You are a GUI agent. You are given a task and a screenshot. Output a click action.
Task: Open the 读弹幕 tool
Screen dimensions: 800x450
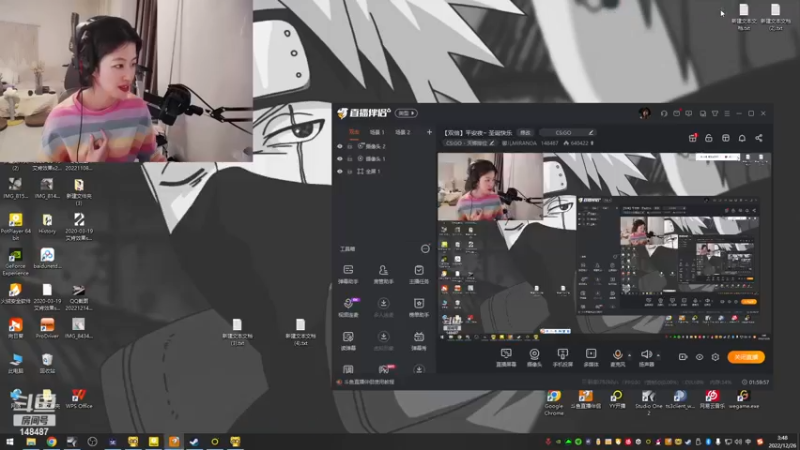tap(348, 341)
